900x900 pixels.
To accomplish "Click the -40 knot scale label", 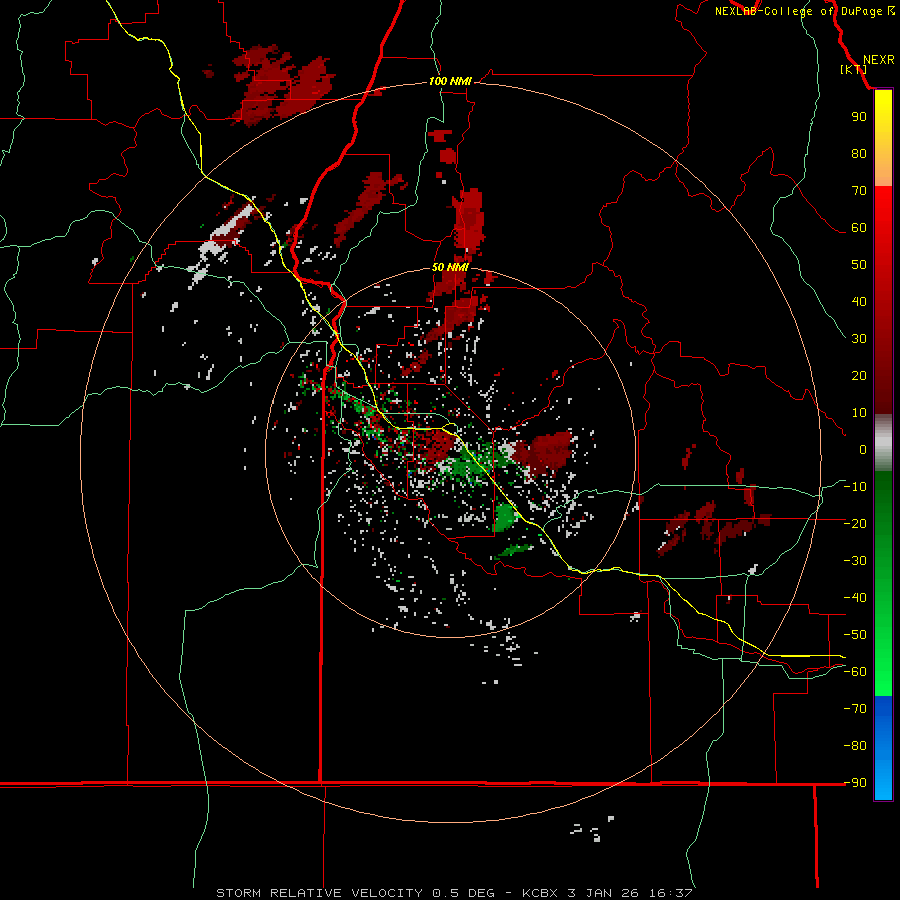I will coord(855,598).
